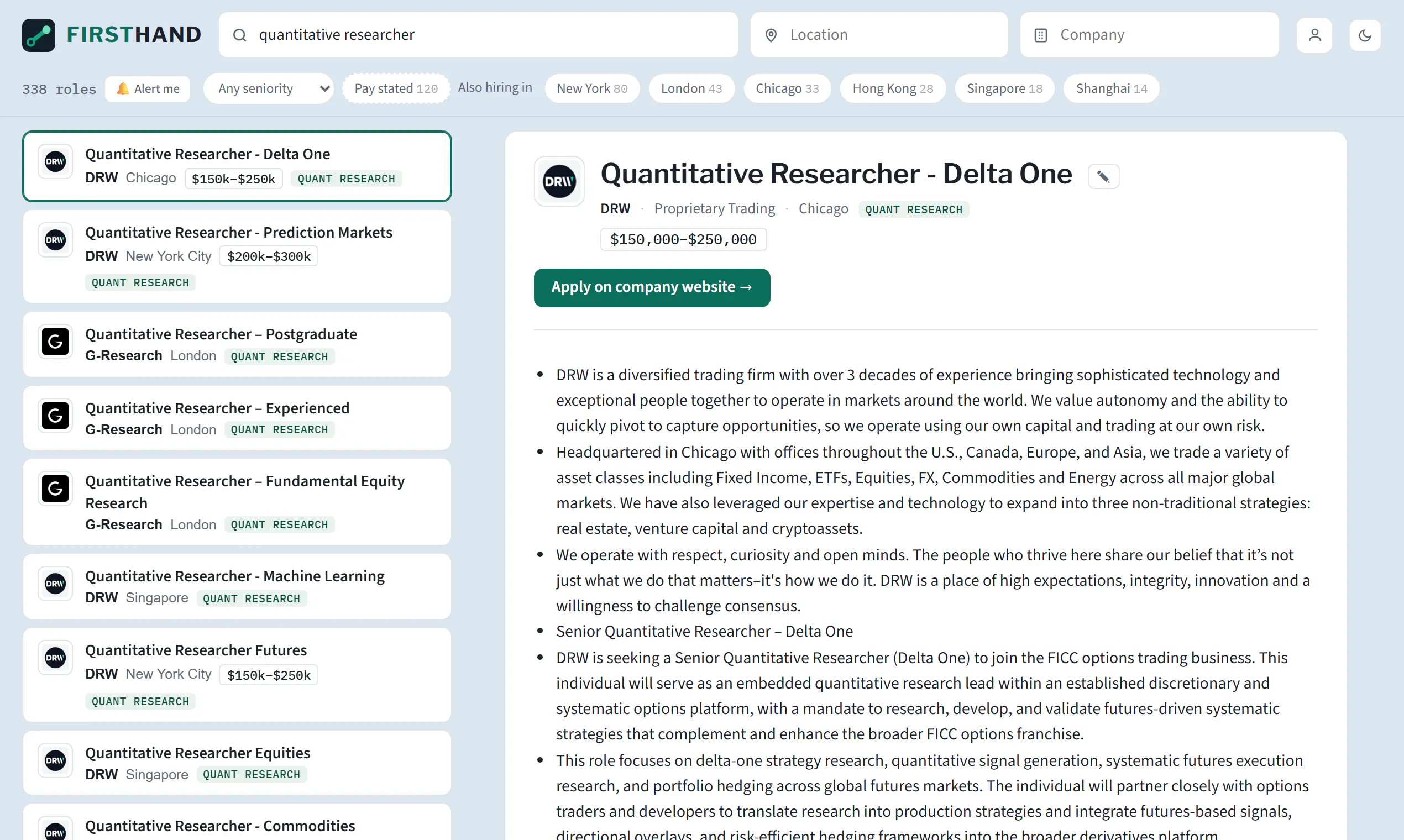Filter by Shanghai 14 chip

coord(1111,88)
